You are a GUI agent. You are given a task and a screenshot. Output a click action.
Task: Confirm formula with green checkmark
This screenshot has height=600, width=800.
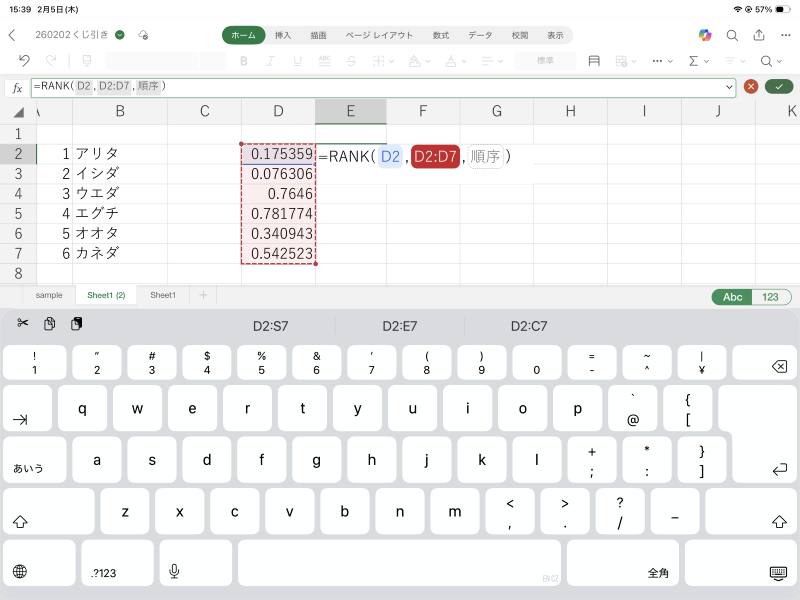click(778, 87)
